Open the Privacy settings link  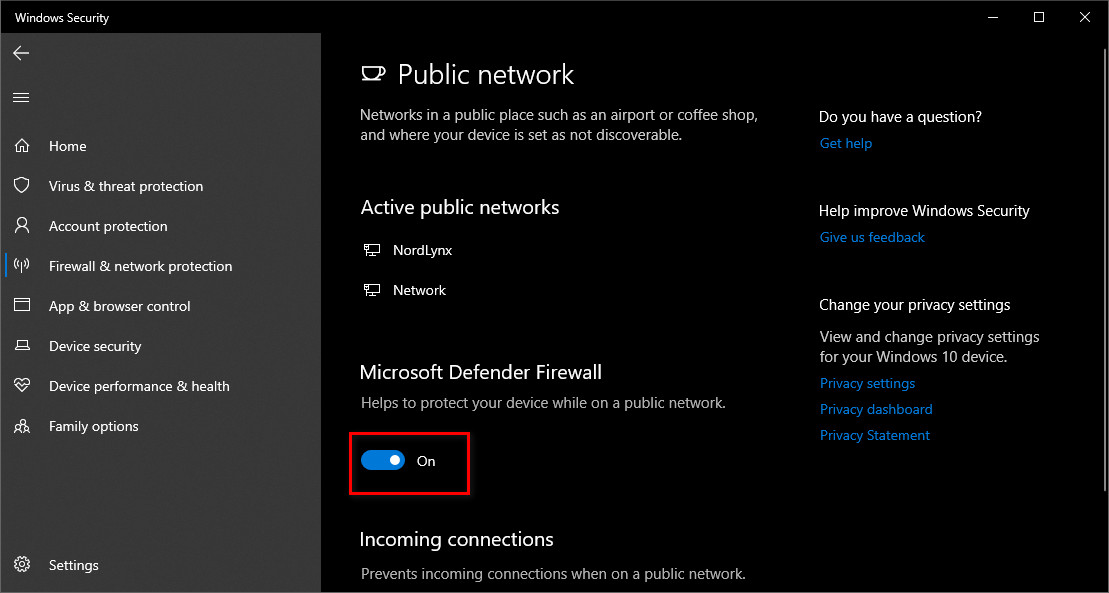tap(867, 383)
